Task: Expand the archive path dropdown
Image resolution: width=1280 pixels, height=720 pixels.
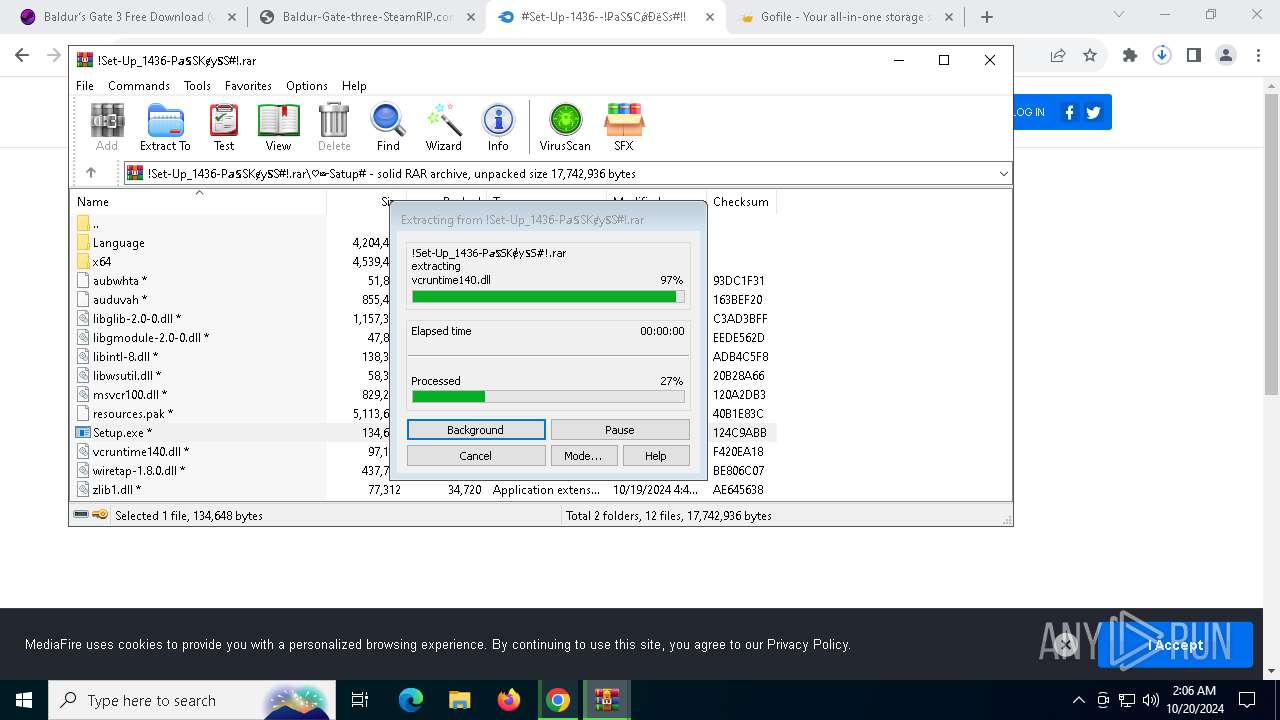Action: click(1003, 173)
